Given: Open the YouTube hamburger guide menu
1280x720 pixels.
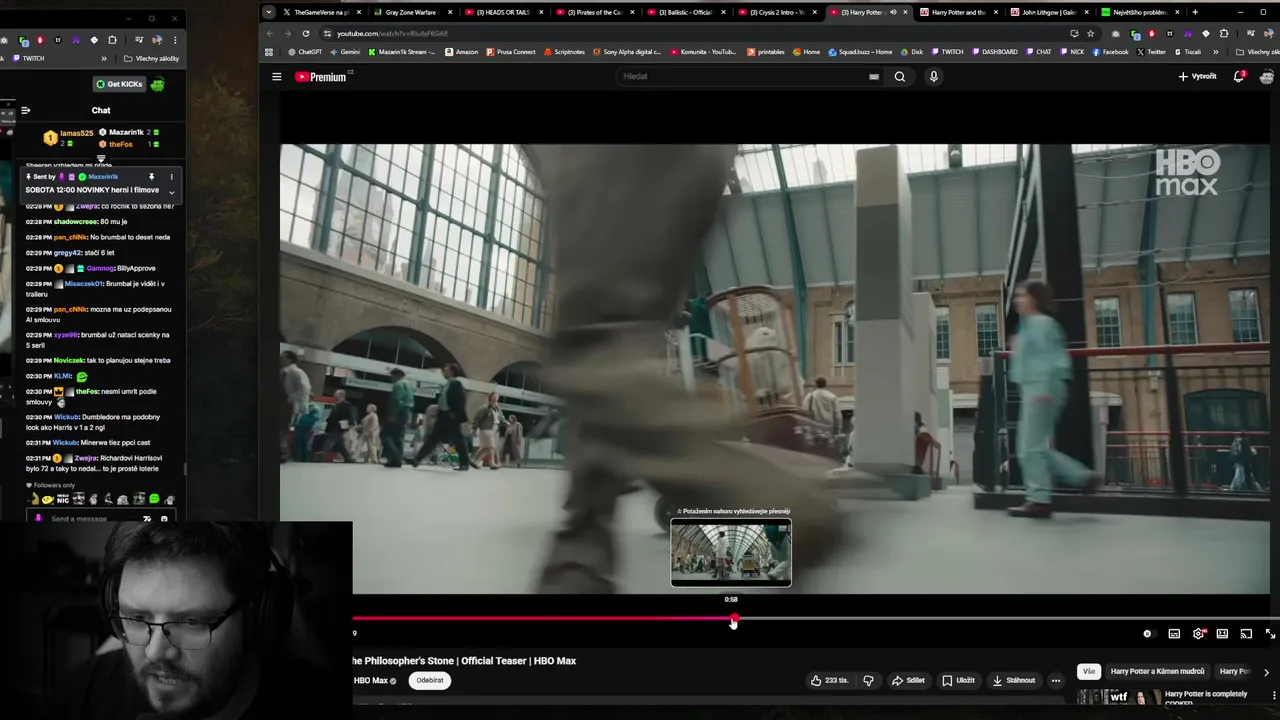Looking at the screenshot, I should point(277,76).
